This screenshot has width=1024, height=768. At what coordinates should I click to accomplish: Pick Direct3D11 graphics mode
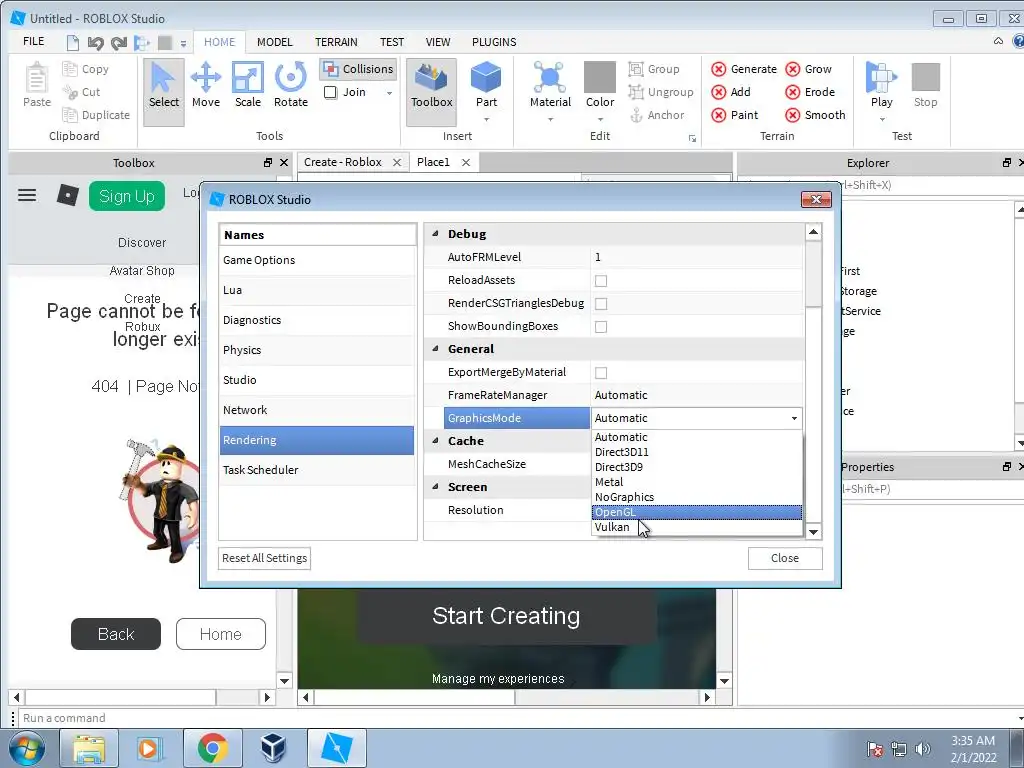[x=697, y=452]
